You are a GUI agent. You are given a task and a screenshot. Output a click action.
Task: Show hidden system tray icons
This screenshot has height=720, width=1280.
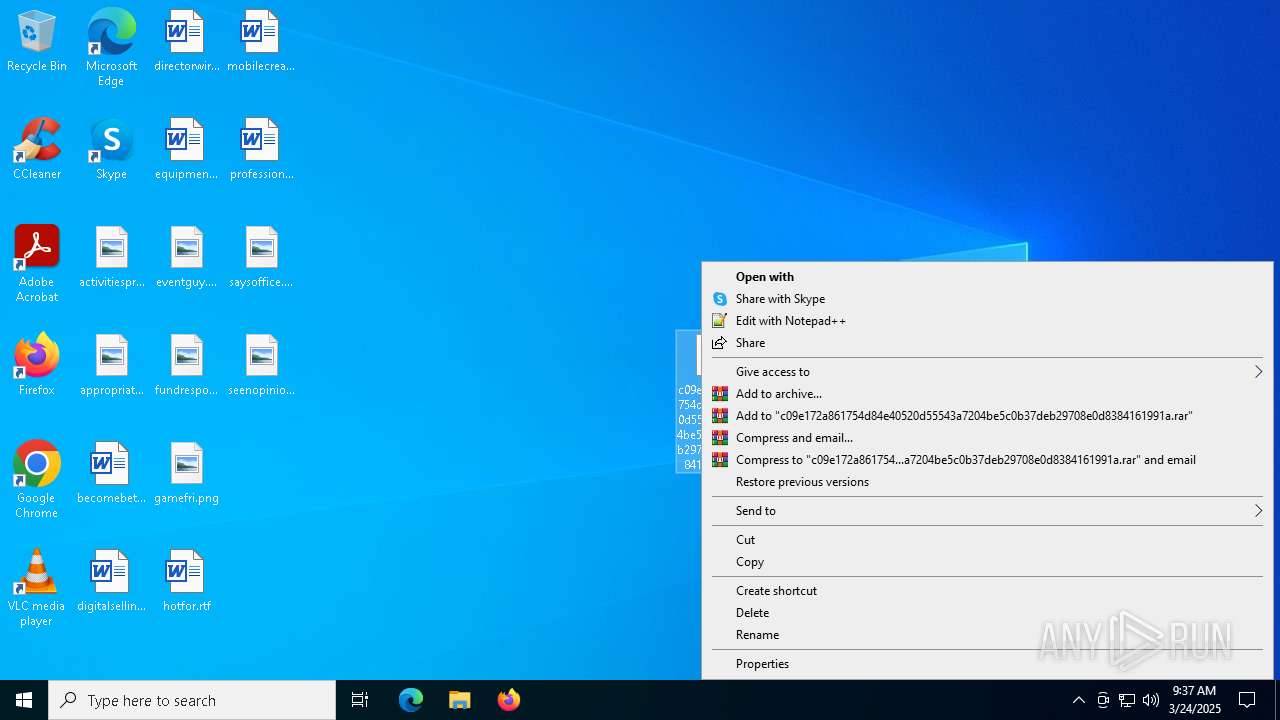[x=1078, y=700]
